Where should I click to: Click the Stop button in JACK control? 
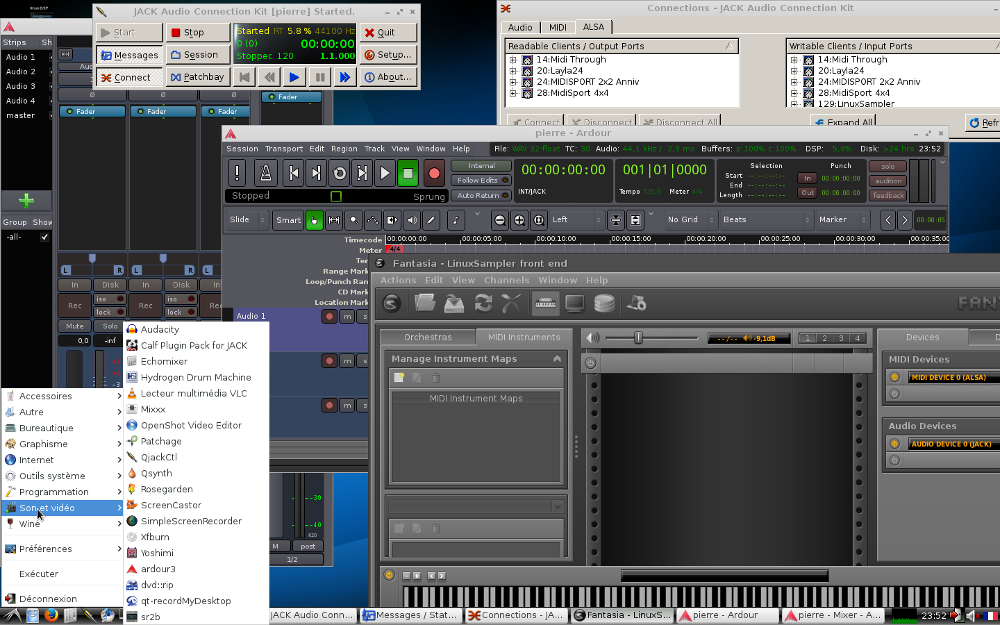point(198,33)
